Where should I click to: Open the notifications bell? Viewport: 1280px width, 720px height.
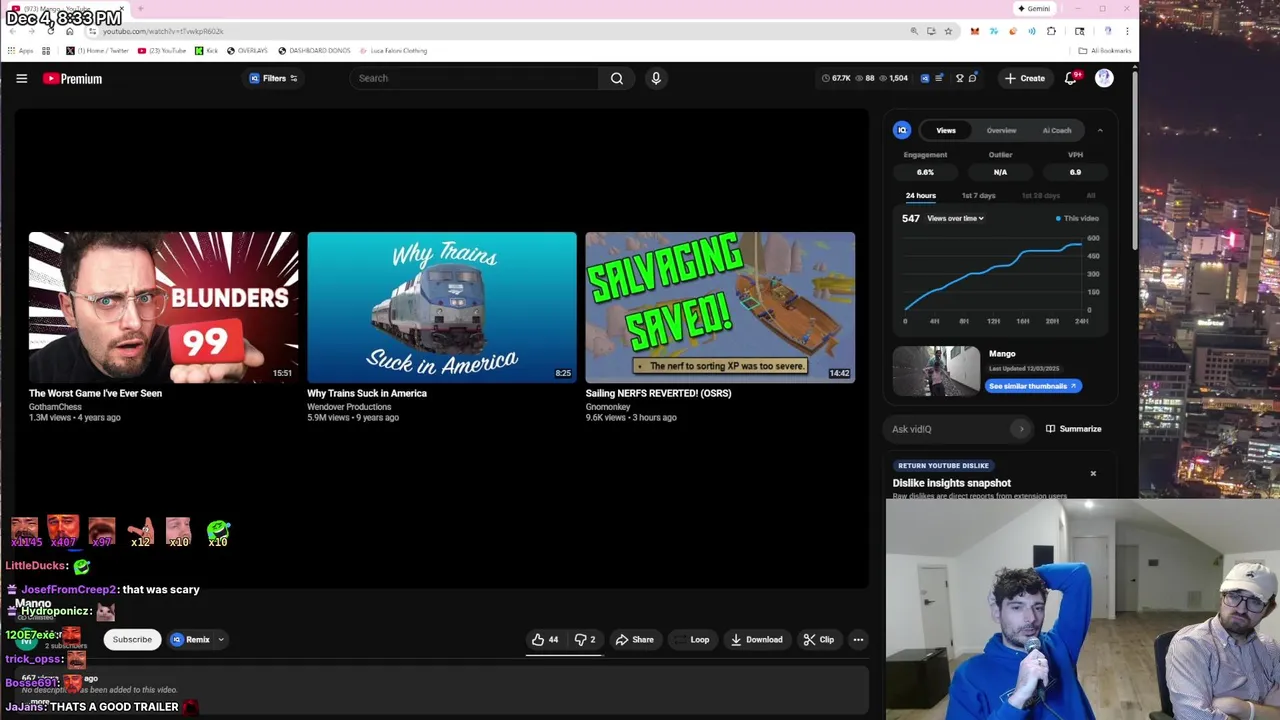click(1071, 78)
